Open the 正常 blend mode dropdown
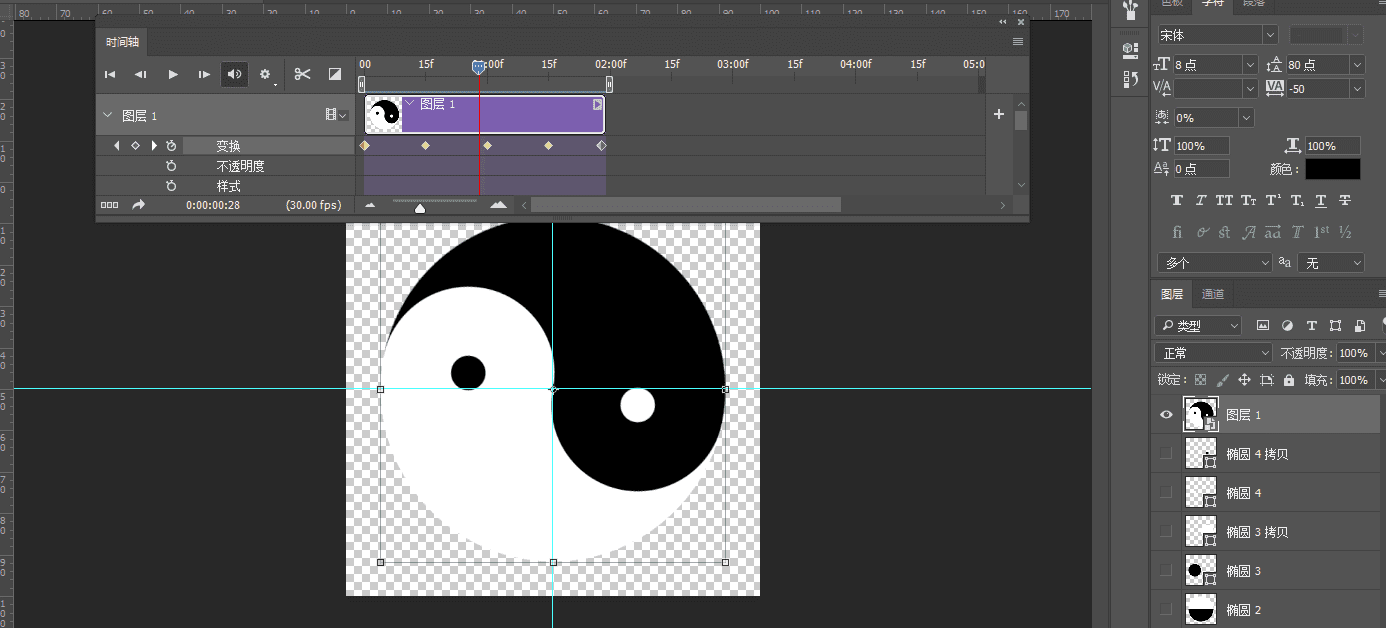 pyautogui.click(x=1213, y=353)
